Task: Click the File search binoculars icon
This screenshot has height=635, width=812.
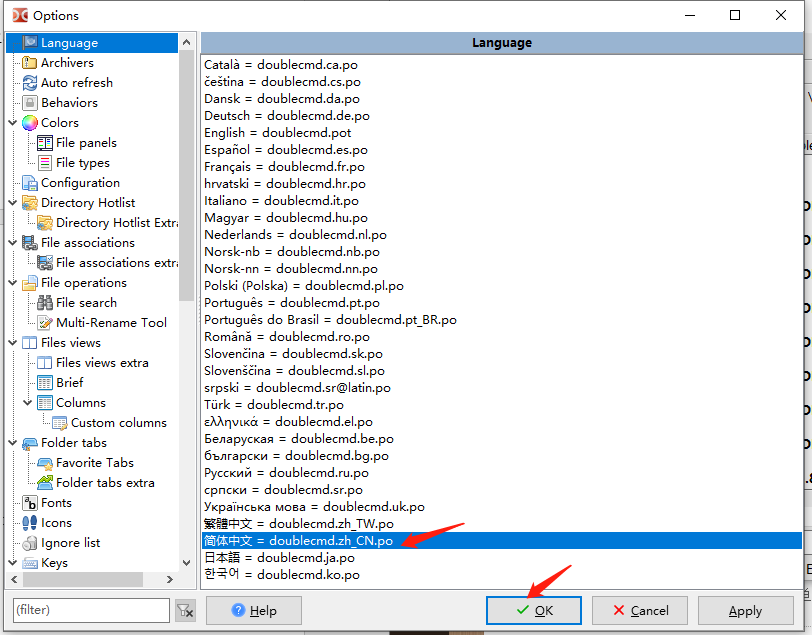Action: pos(45,303)
